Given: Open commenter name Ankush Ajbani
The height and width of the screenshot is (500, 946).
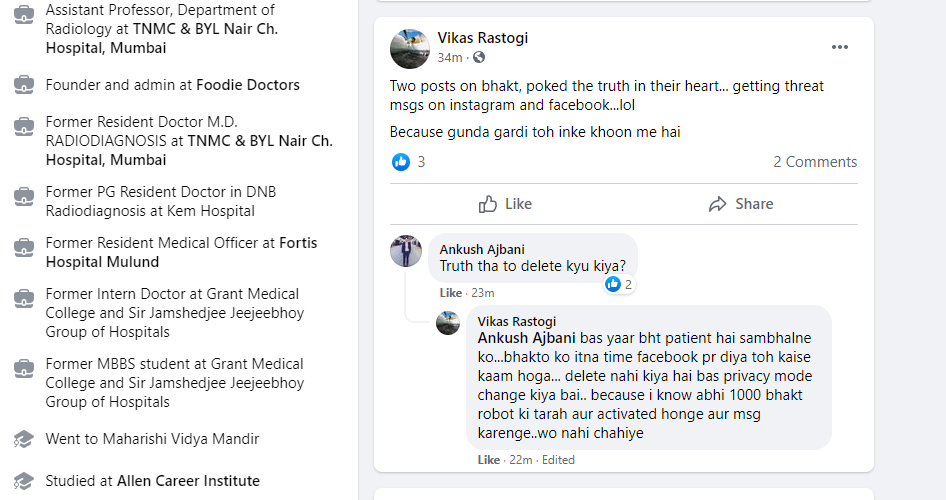Looking at the screenshot, I should (x=482, y=249).
